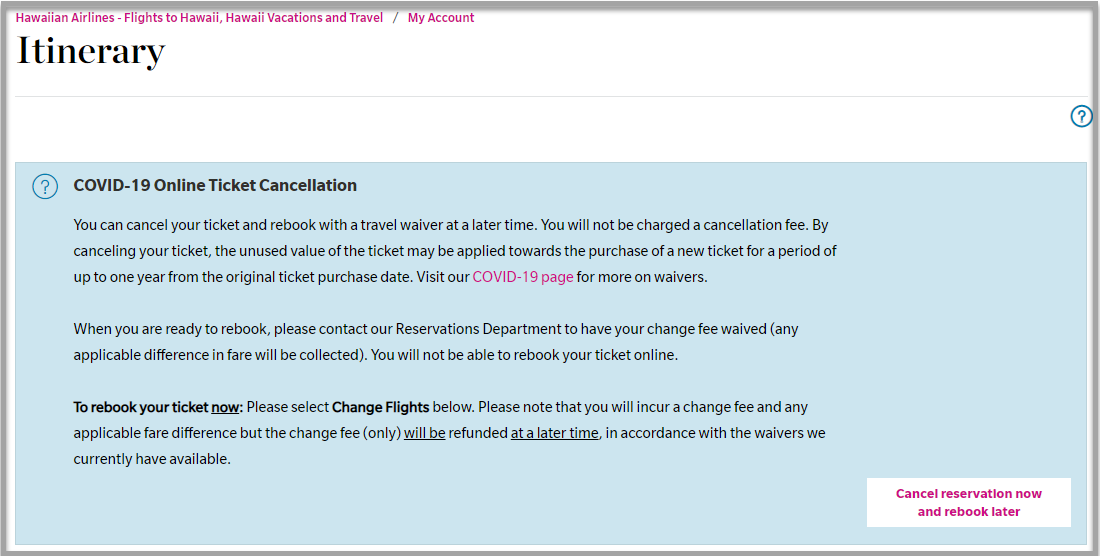Follow the COVID-19 page link

coord(523,277)
